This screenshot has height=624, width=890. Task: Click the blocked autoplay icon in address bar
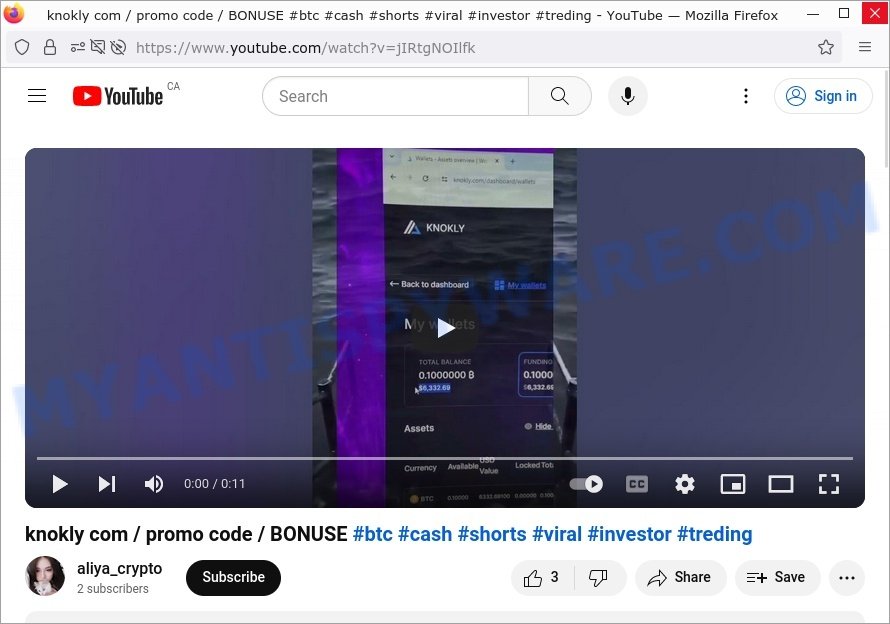(98, 47)
